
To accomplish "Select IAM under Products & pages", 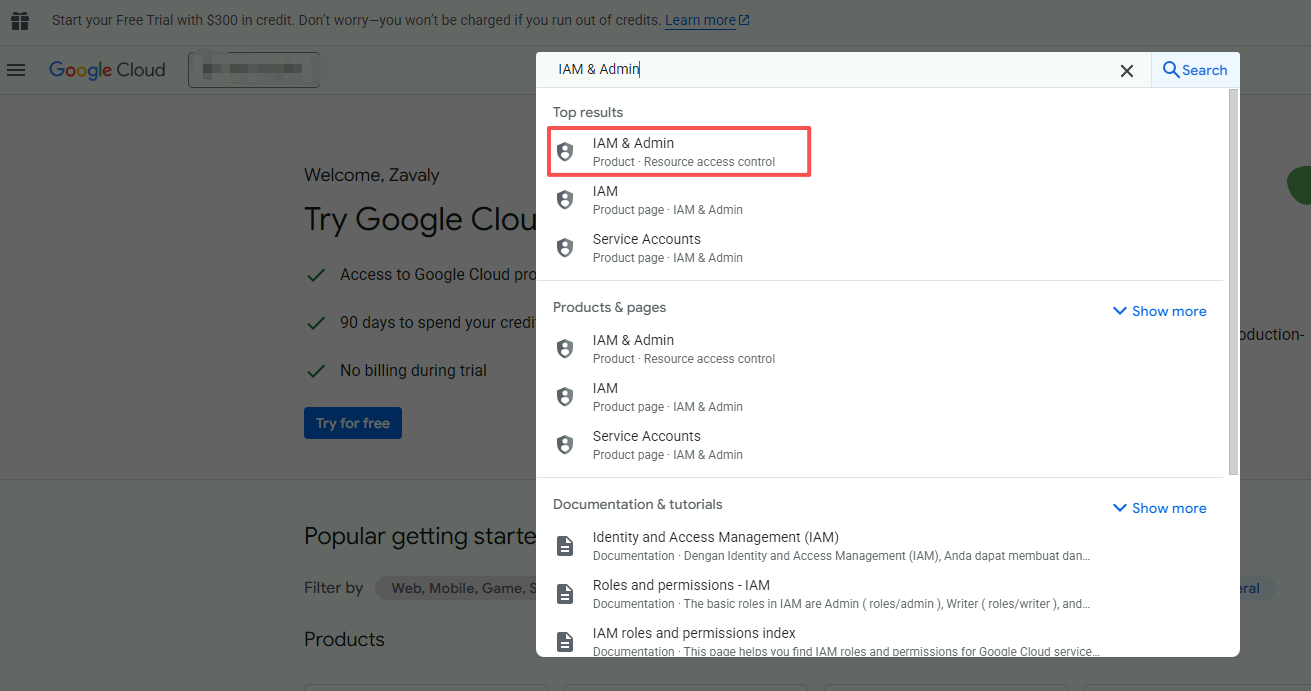I will pyautogui.click(x=879, y=397).
